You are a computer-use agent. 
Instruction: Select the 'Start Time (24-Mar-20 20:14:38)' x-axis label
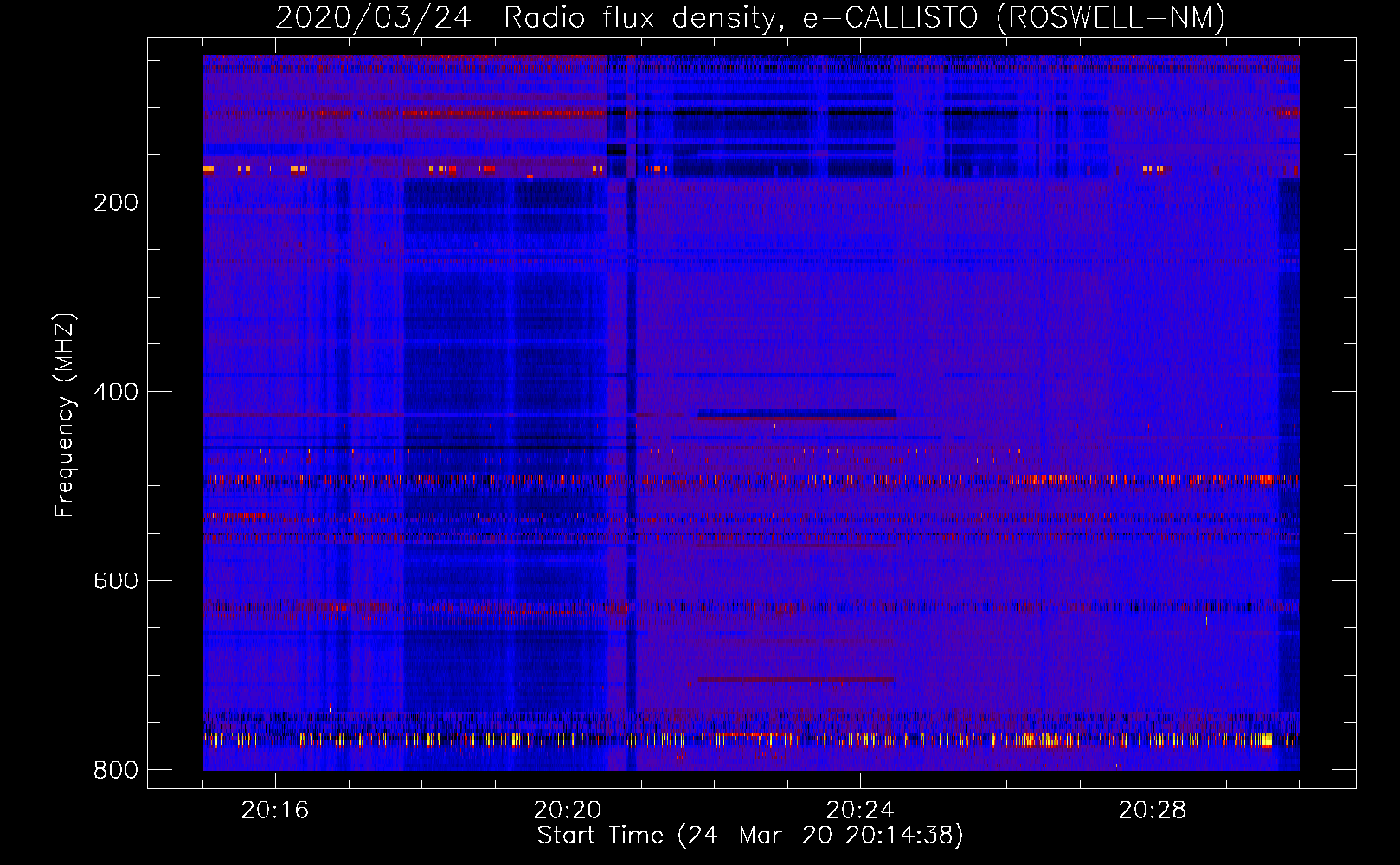750,836
